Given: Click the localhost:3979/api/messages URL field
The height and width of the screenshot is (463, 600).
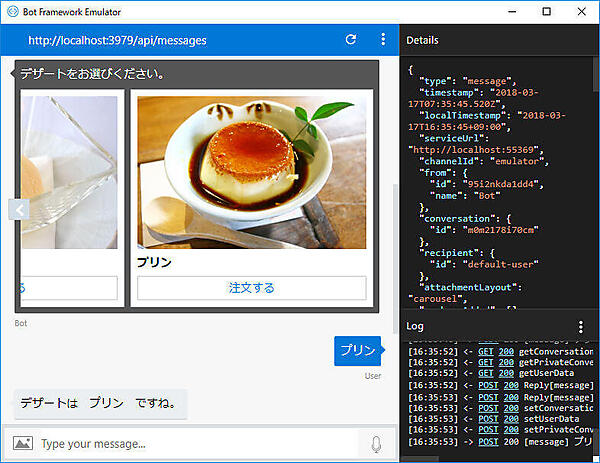Looking at the screenshot, I should click(x=117, y=40).
